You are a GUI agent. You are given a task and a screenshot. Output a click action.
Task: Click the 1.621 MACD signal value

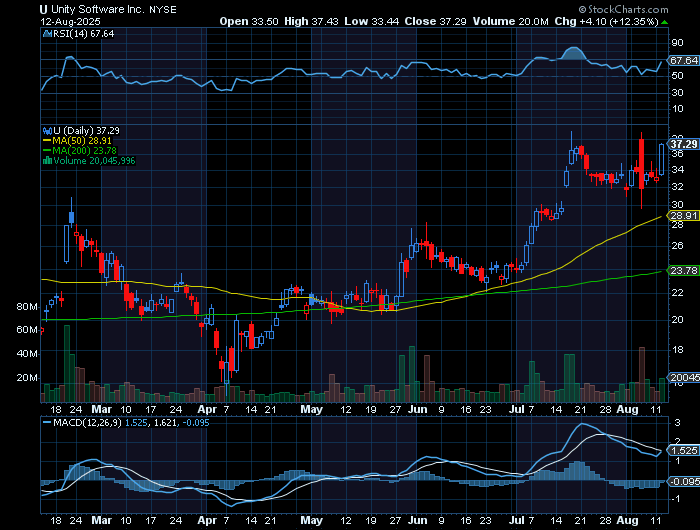pyautogui.click(x=164, y=422)
